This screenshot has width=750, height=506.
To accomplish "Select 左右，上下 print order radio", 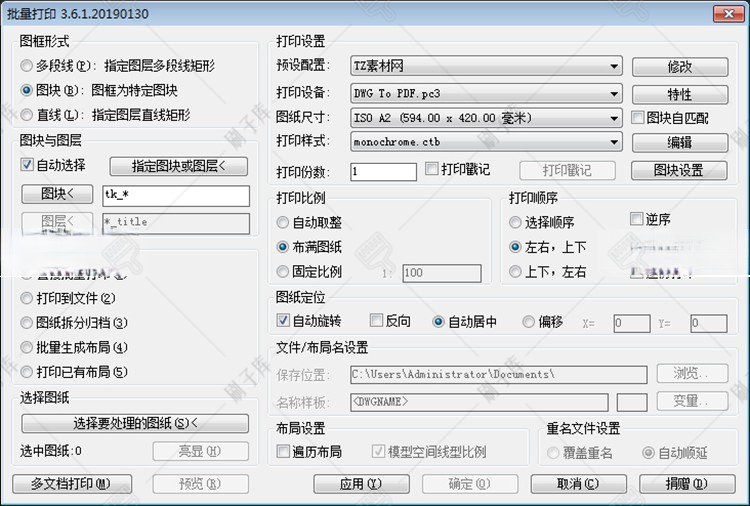I will click(x=515, y=247).
